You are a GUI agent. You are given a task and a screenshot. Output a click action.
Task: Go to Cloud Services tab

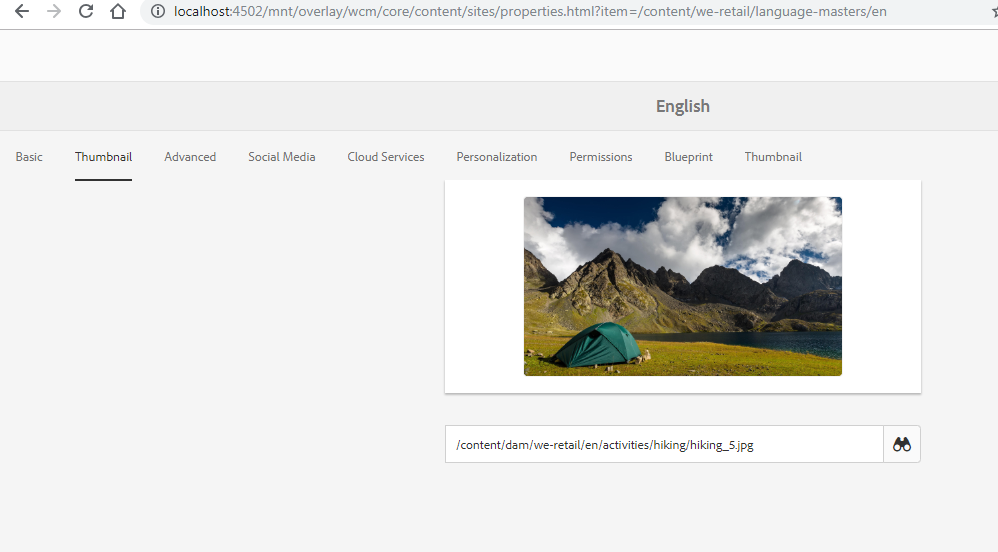(386, 157)
